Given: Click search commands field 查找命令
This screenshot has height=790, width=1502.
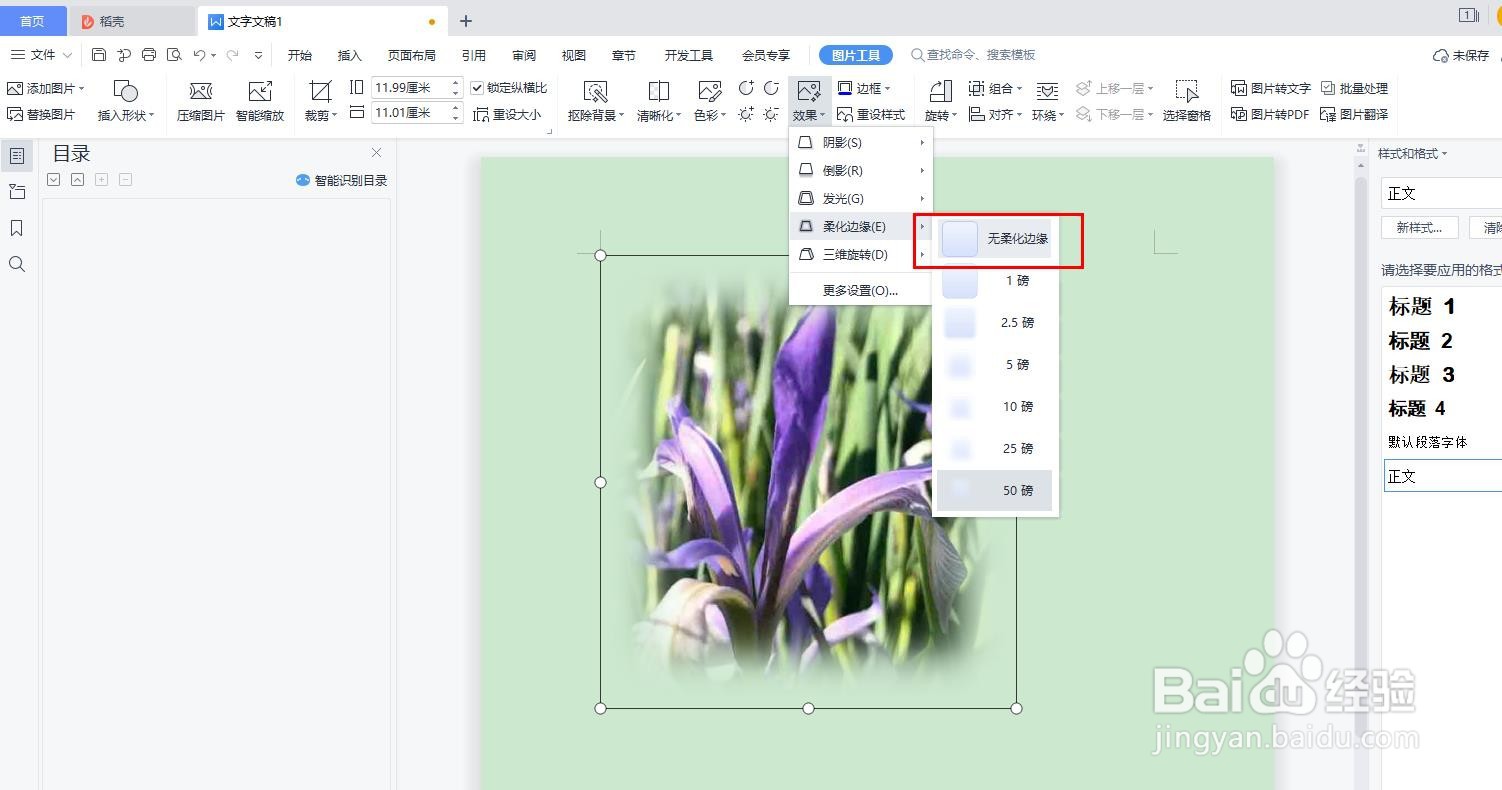Looking at the screenshot, I should pos(973,55).
